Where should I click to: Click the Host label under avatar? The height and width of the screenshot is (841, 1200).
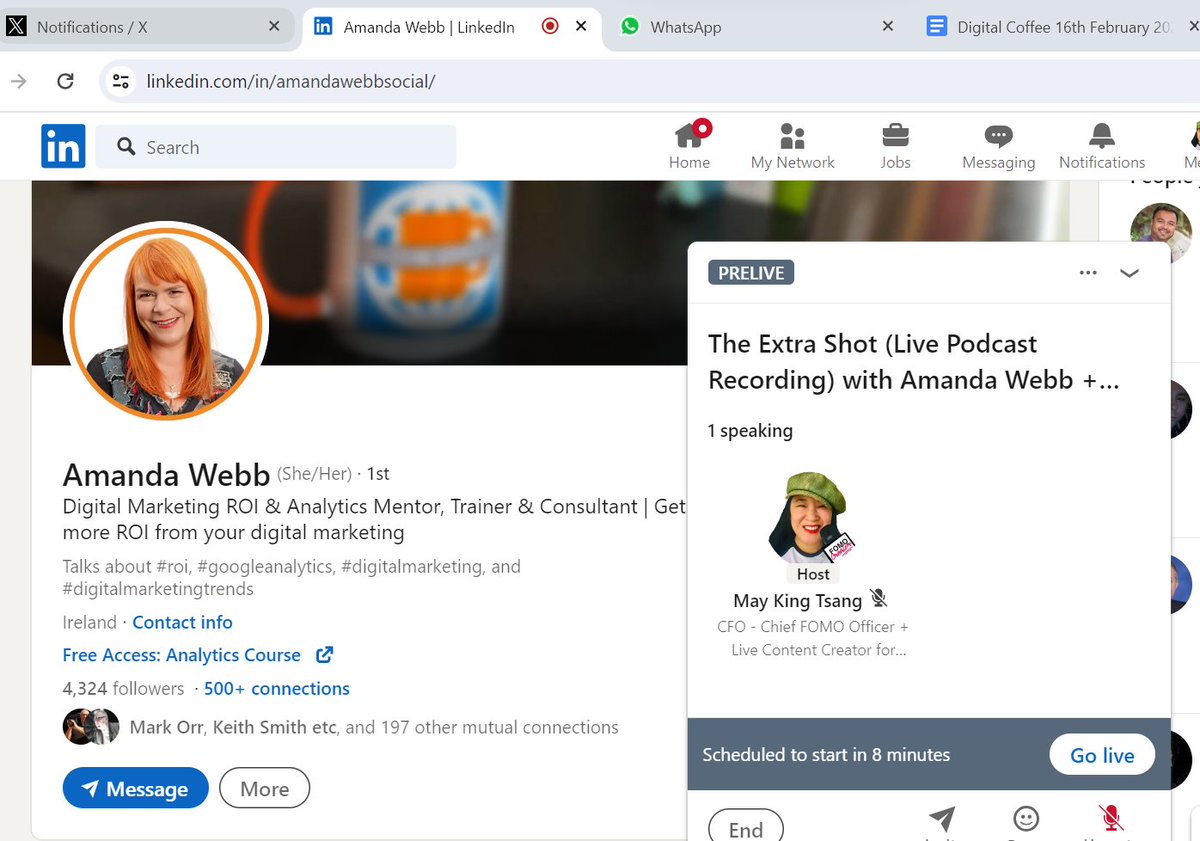point(813,574)
